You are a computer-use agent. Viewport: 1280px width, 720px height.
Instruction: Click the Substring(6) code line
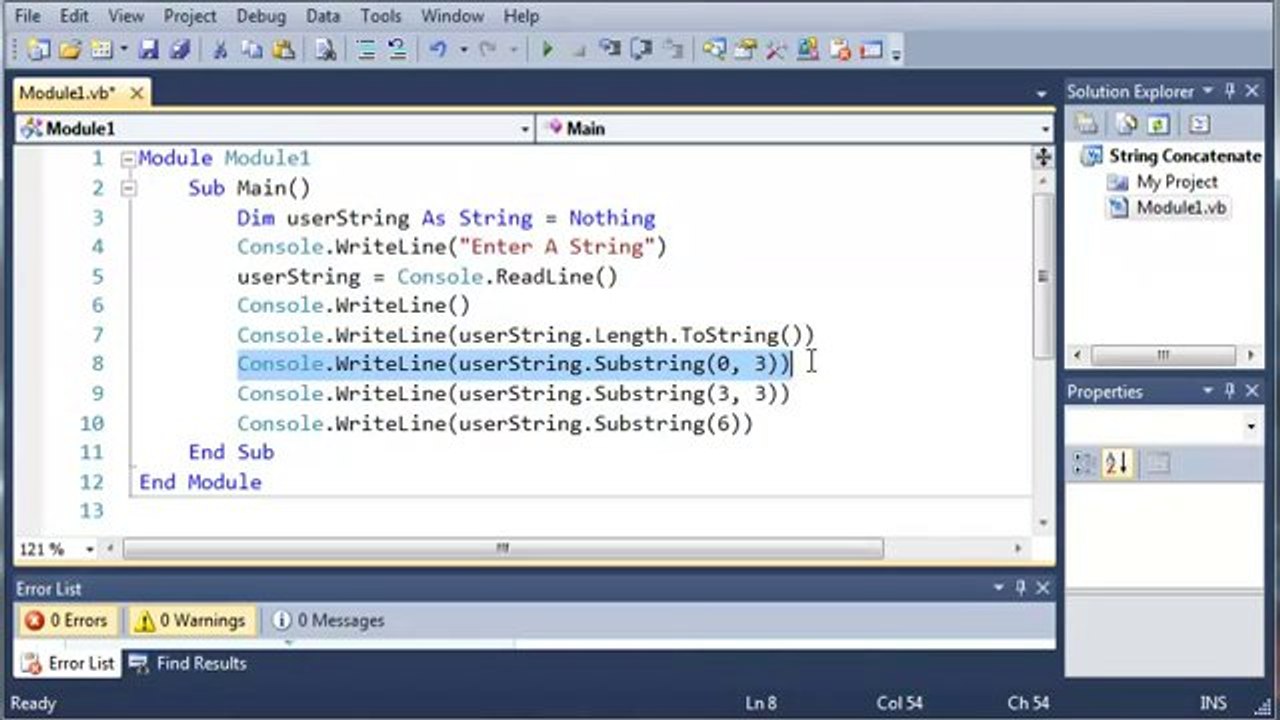[x=495, y=423]
